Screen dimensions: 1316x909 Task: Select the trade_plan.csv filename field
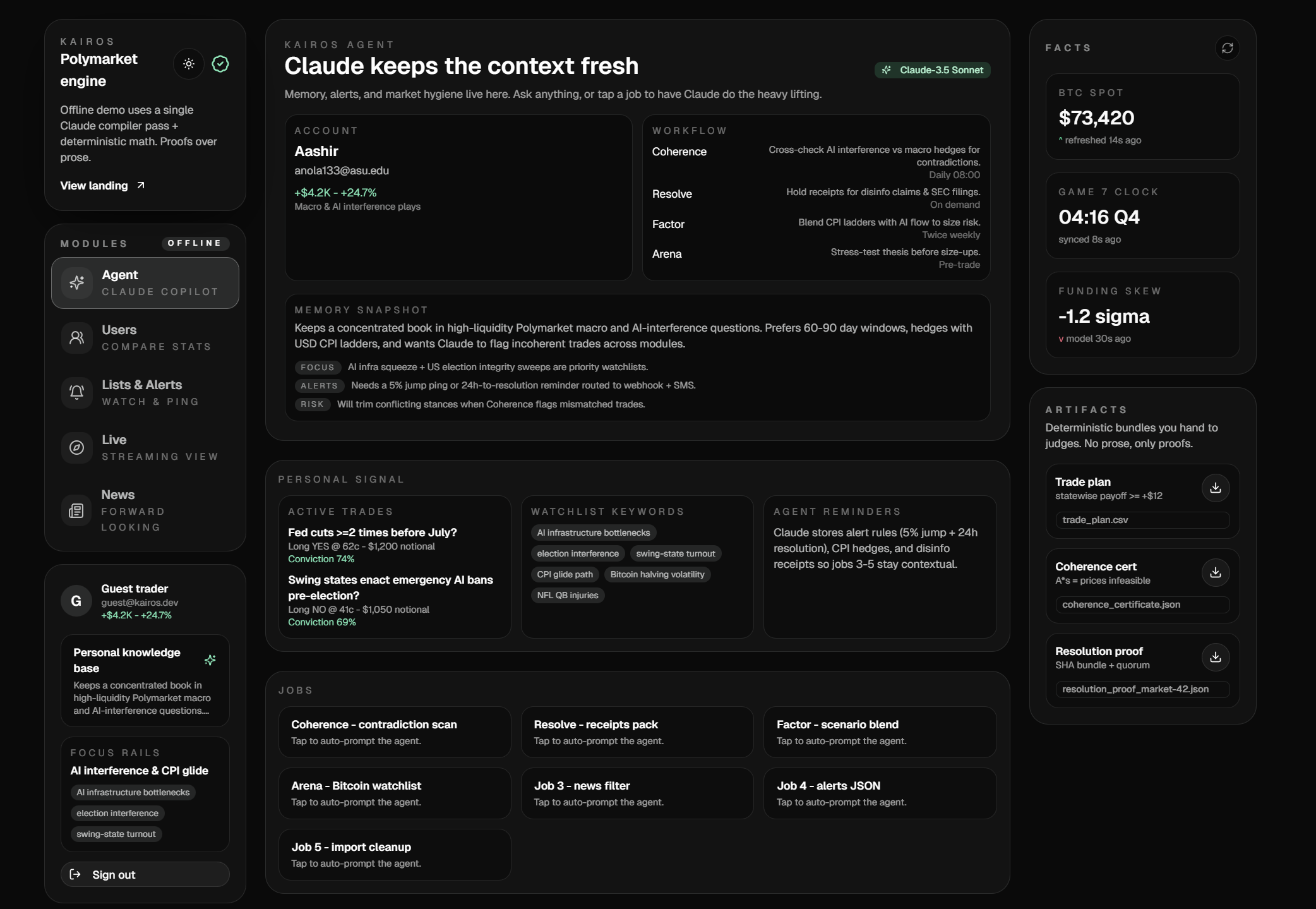(x=1142, y=520)
